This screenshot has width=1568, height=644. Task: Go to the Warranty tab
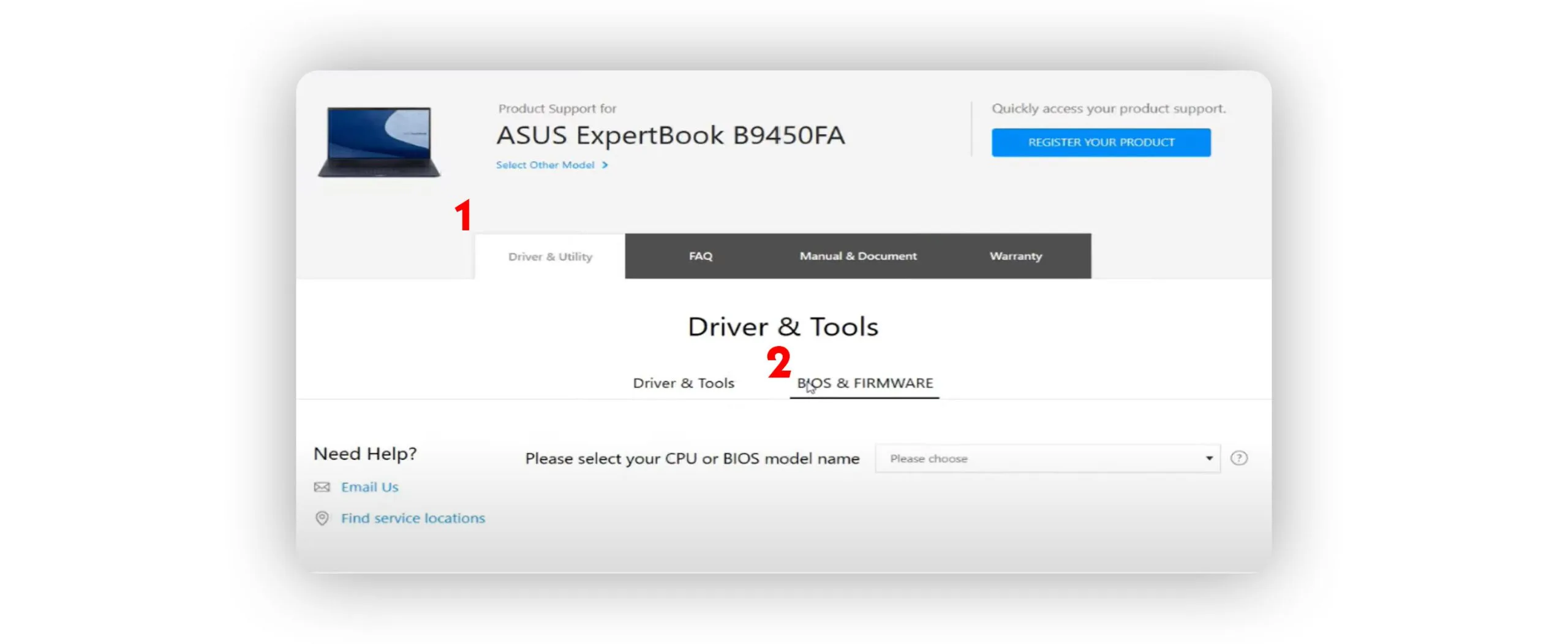tap(1015, 256)
